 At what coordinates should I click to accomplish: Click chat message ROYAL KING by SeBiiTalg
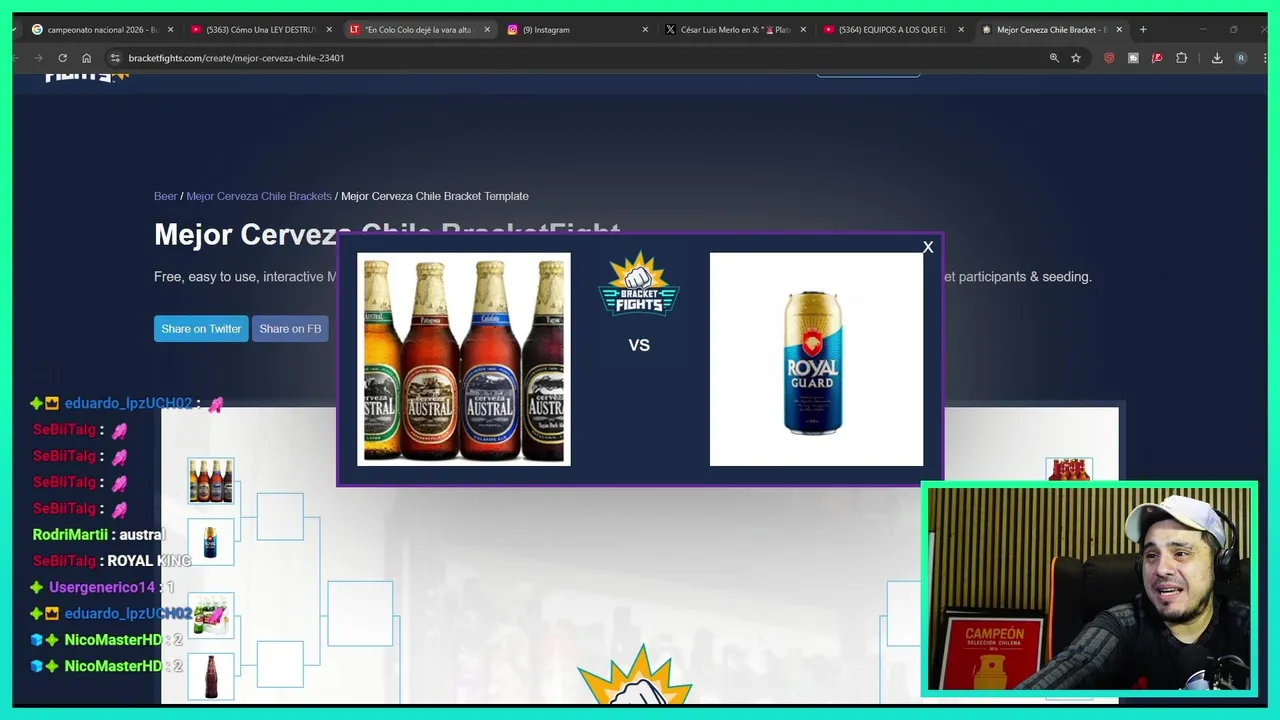(149, 561)
